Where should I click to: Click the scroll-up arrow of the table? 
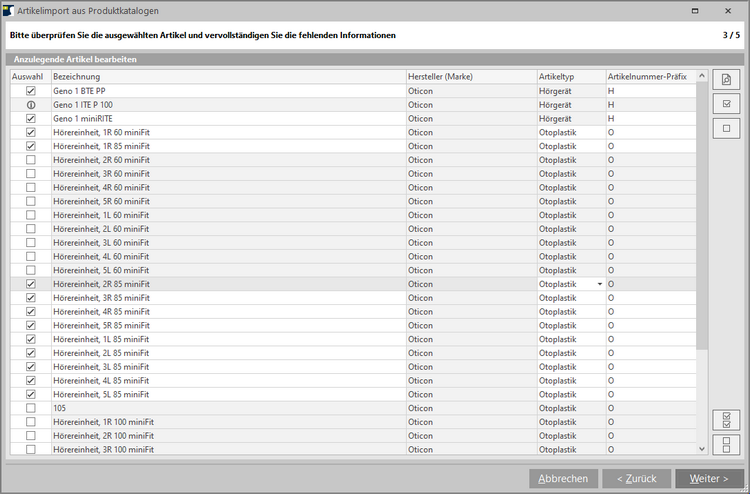(x=702, y=76)
